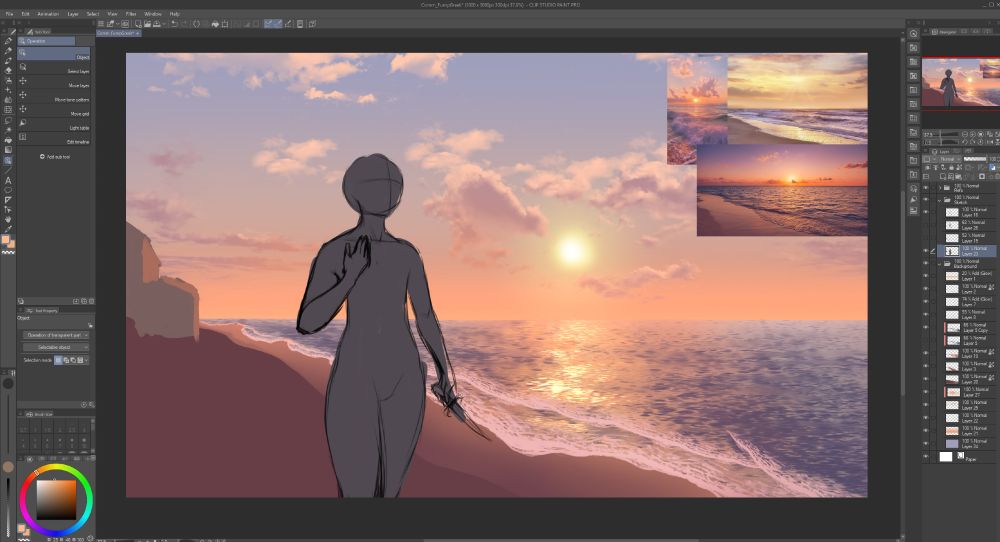Image resolution: width=1000 pixels, height=542 pixels.
Task: Toggle visibility of Layer 23
Action: pos(926,251)
